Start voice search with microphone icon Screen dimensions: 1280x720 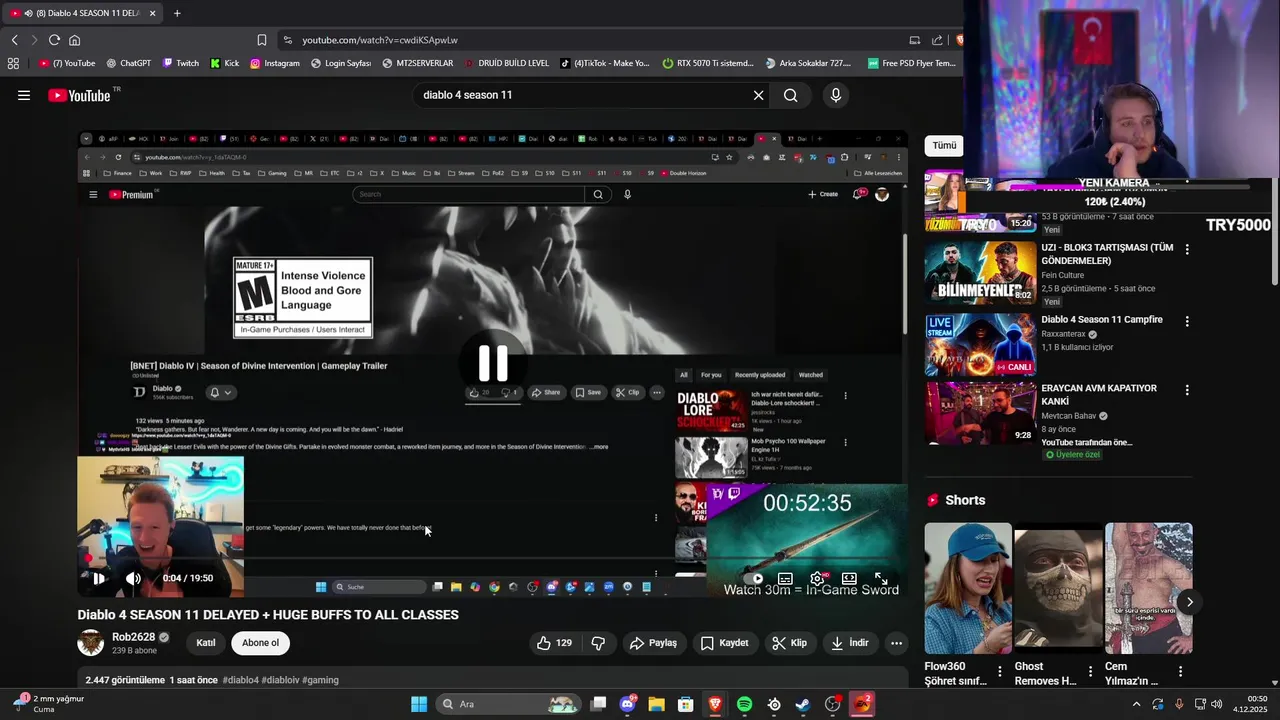836,95
